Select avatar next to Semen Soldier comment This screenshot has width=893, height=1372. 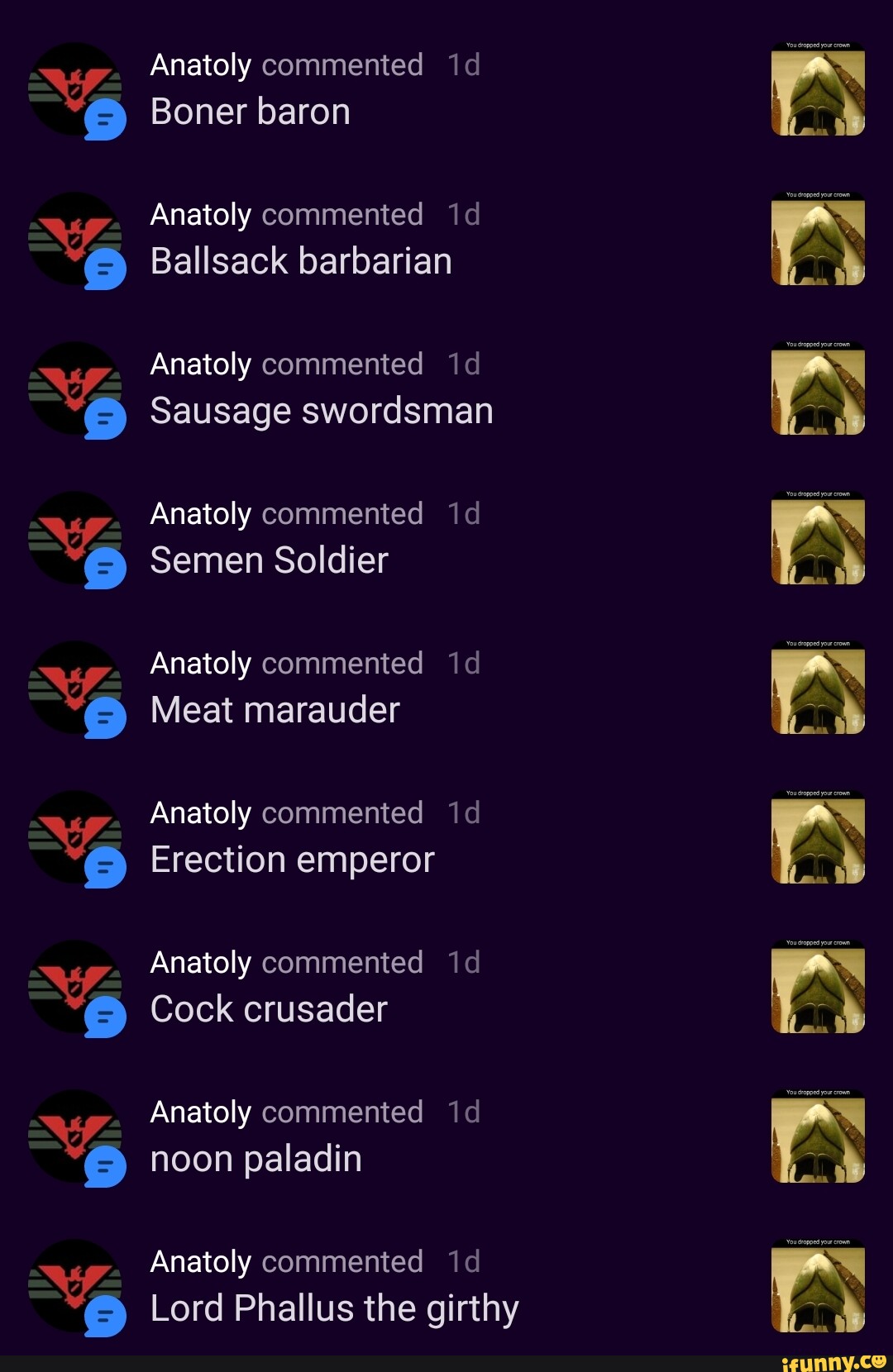(x=75, y=538)
